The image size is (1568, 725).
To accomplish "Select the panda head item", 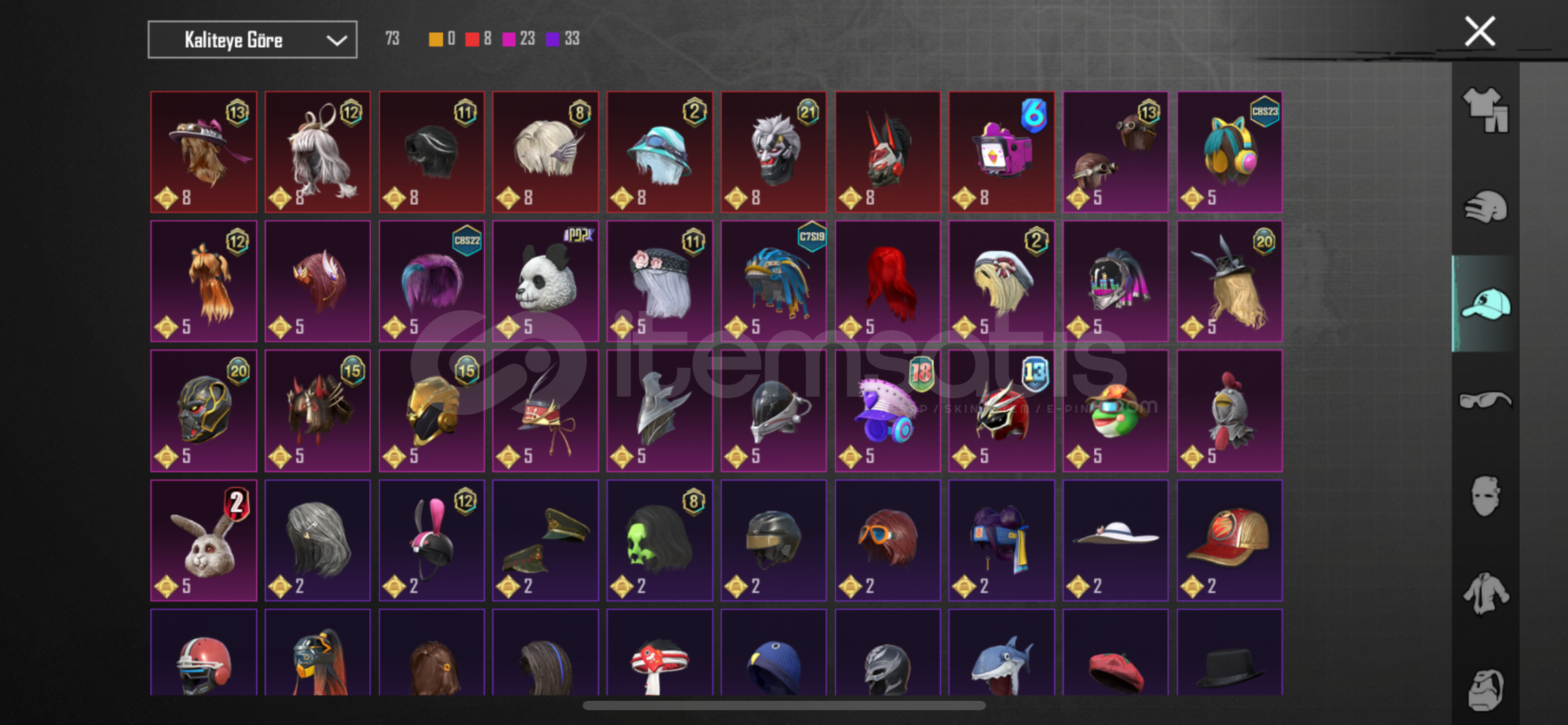I will pos(545,281).
